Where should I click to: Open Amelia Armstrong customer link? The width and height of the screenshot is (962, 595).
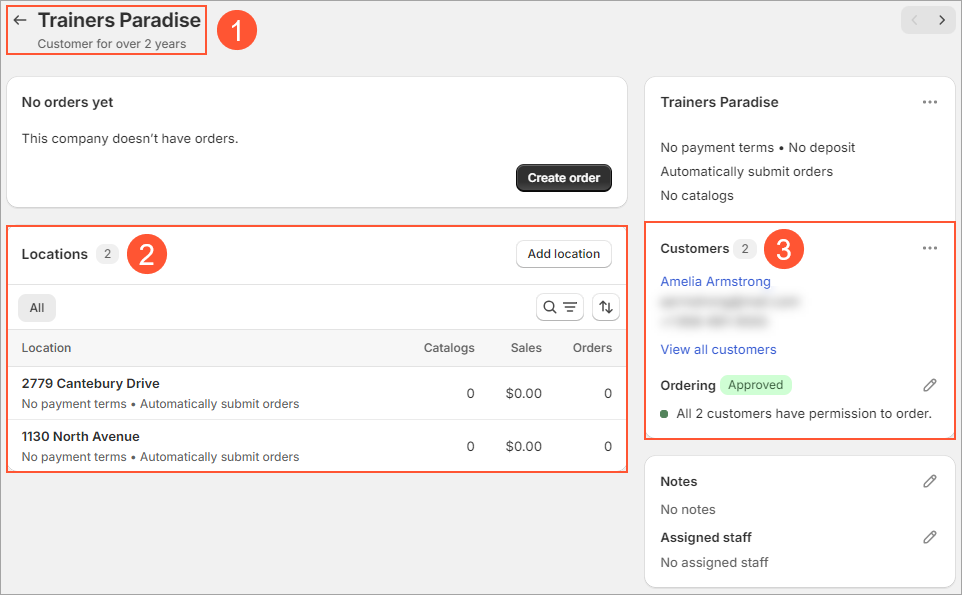point(715,281)
